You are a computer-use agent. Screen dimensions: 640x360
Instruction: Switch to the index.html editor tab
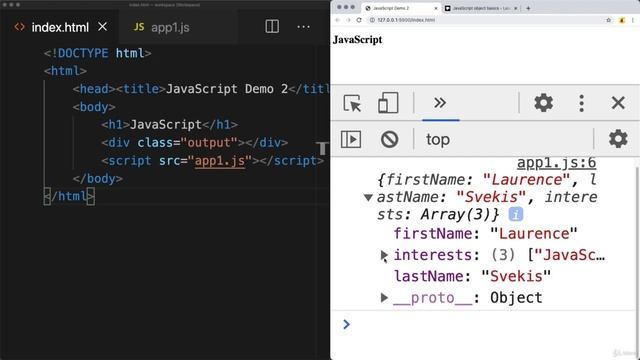[60, 27]
